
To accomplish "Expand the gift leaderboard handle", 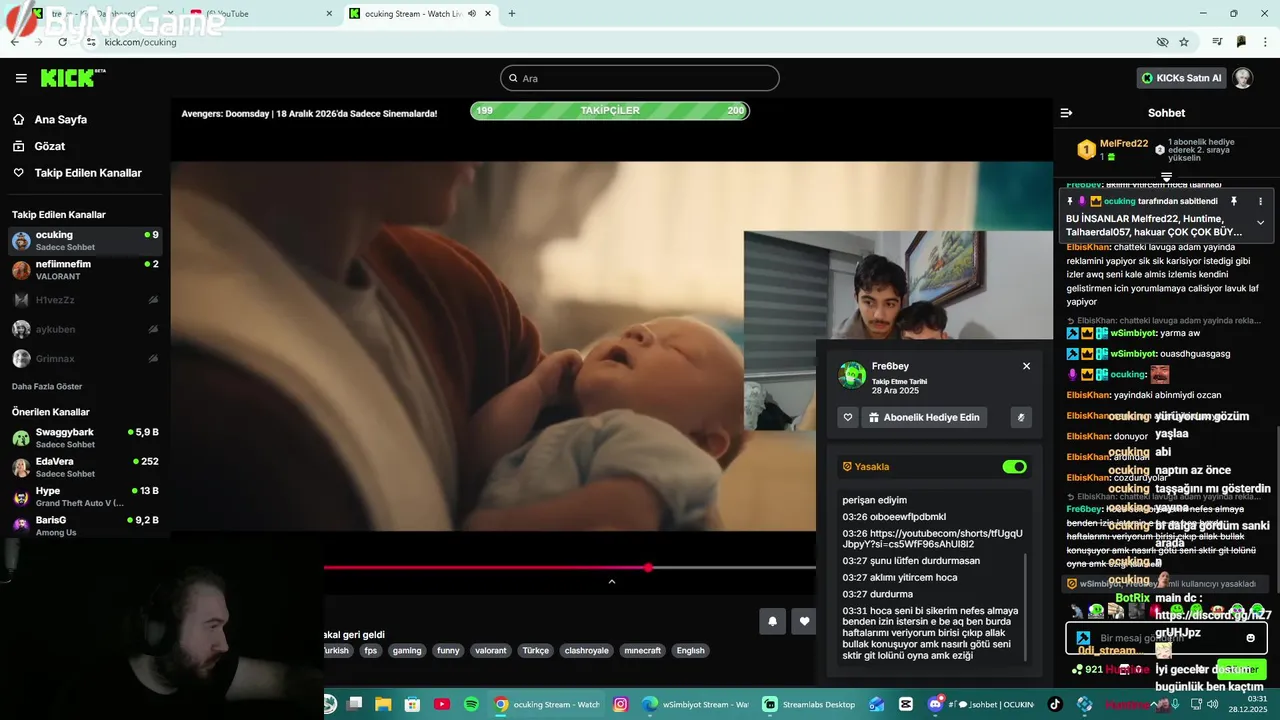I will pyautogui.click(x=1166, y=177).
